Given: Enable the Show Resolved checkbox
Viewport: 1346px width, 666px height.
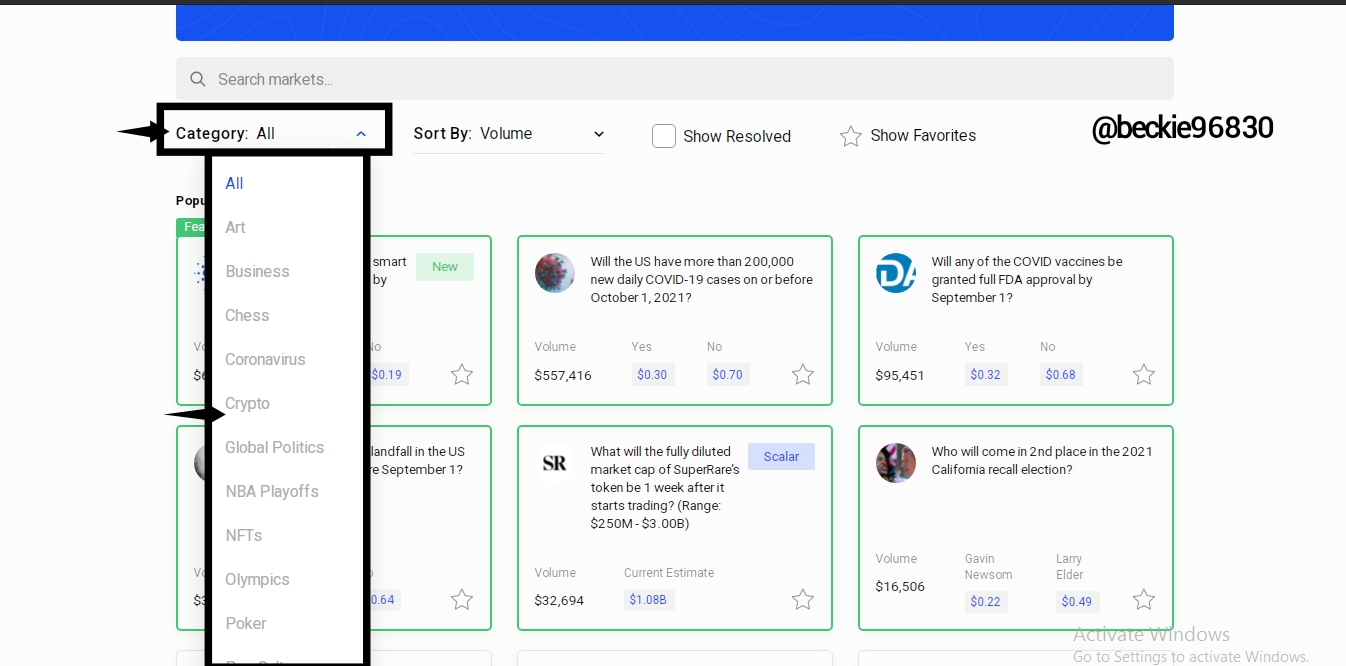Looking at the screenshot, I should pyautogui.click(x=664, y=136).
